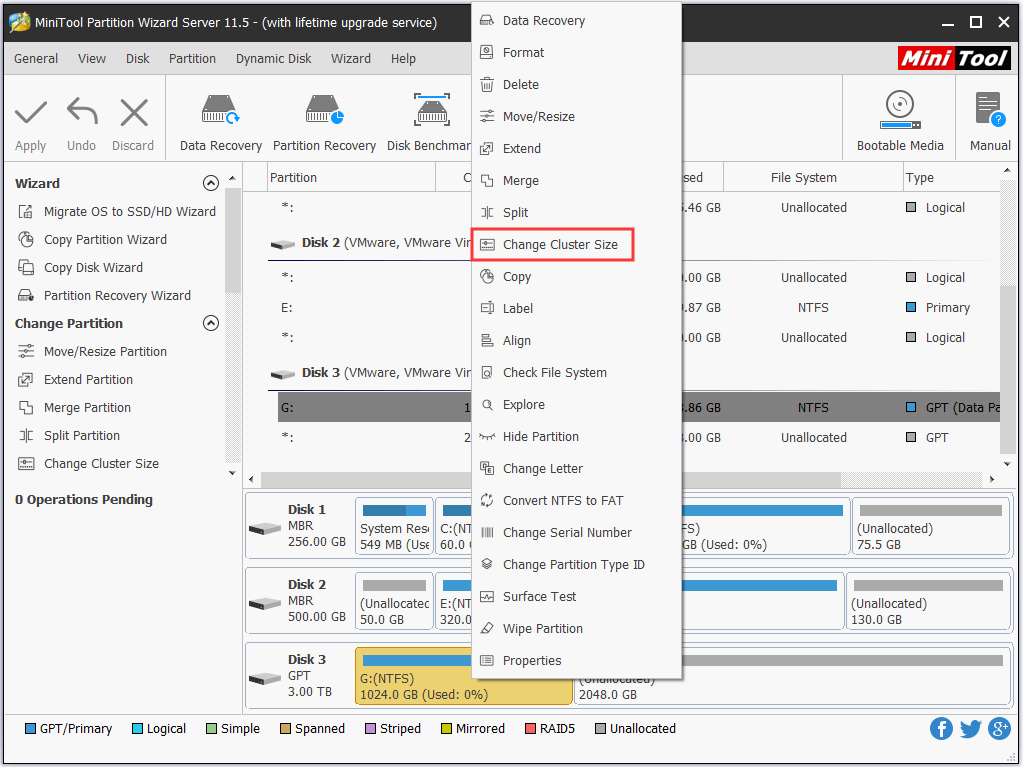
Task: Select Disk 2 130.0 GB unallocated block
Action: click(x=928, y=602)
